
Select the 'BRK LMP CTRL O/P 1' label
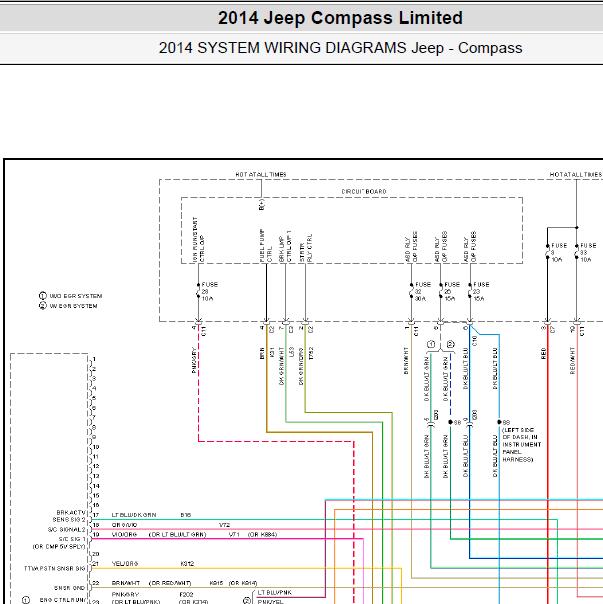click(286, 246)
